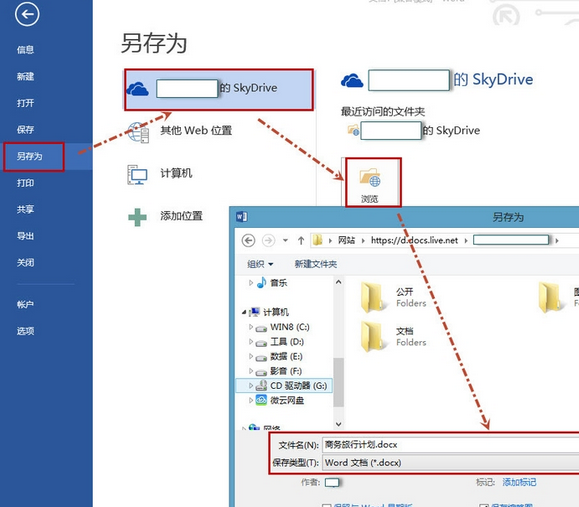Click the 文件名 input field
The image size is (579, 507).
(450, 445)
